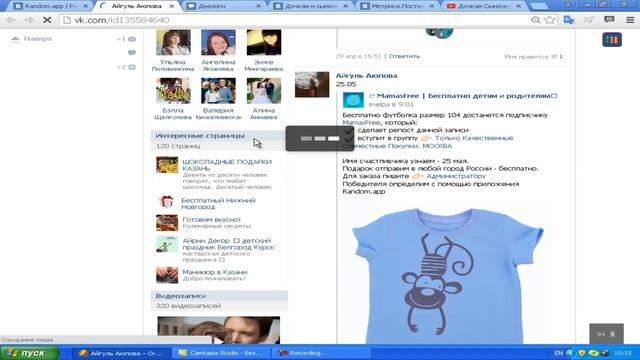Click the colored bars extension widget
The width and height of the screenshot is (640, 360).
click(612, 40)
